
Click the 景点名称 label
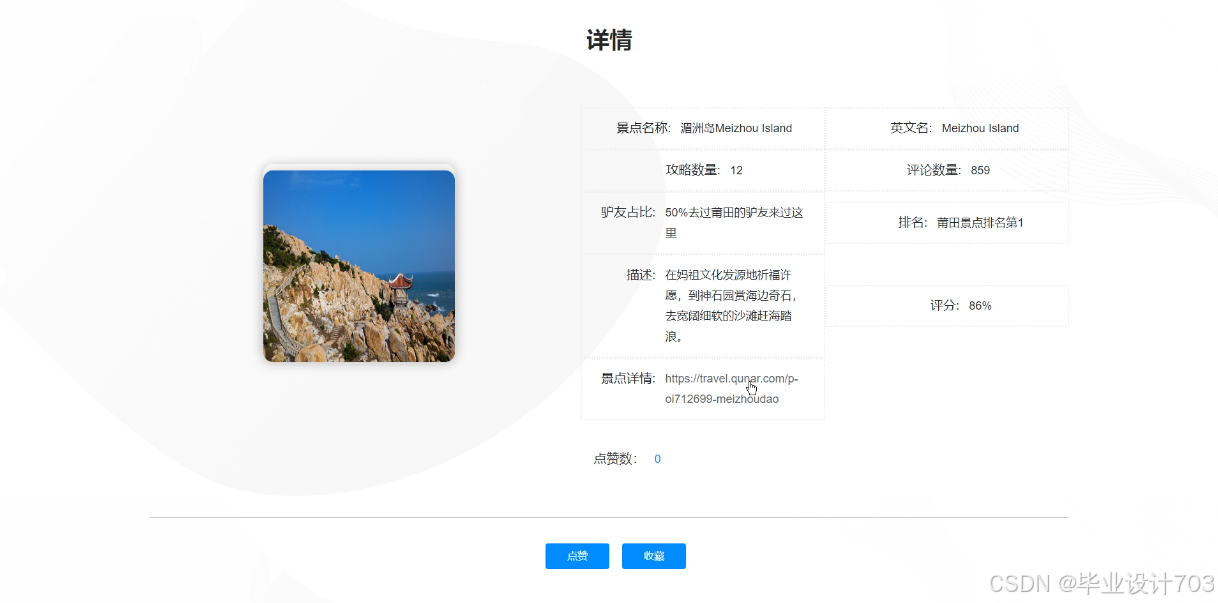coord(643,128)
